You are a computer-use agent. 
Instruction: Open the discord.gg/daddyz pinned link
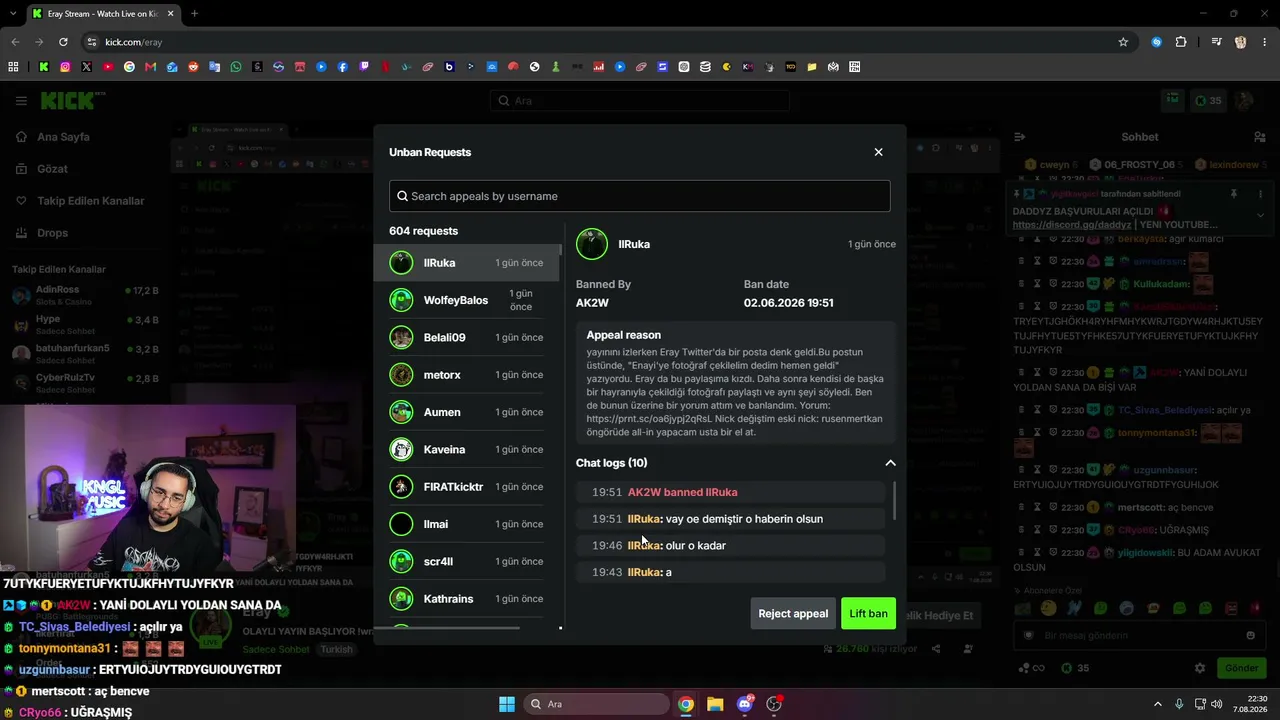[x=1072, y=225]
